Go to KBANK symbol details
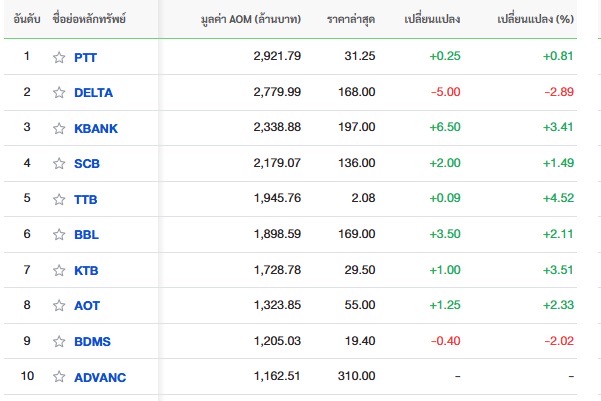Viewport: 601px width, 401px height. pyautogui.click(x=95, y=128)
